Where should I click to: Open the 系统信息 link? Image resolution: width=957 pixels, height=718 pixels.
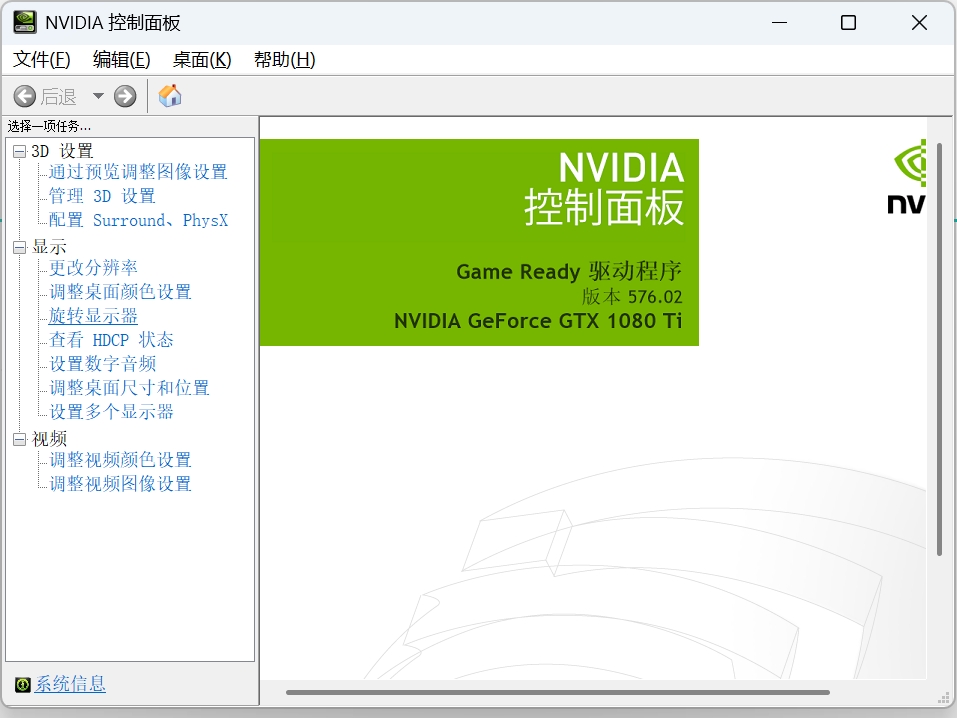pyautogui.click(x=70, y=684)
